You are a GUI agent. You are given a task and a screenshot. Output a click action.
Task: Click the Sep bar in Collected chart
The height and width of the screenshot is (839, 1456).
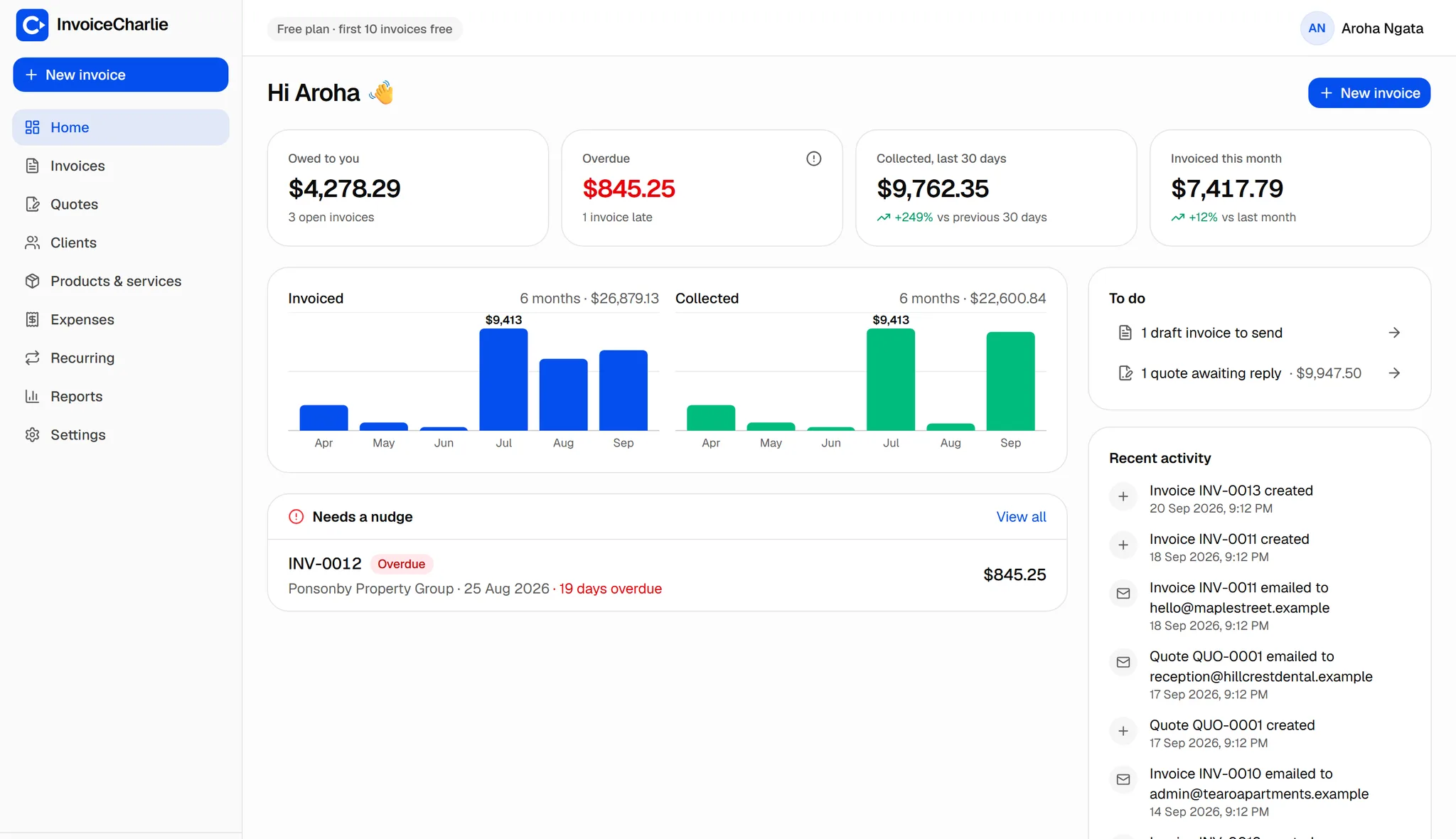click(x=1010, y=381)
